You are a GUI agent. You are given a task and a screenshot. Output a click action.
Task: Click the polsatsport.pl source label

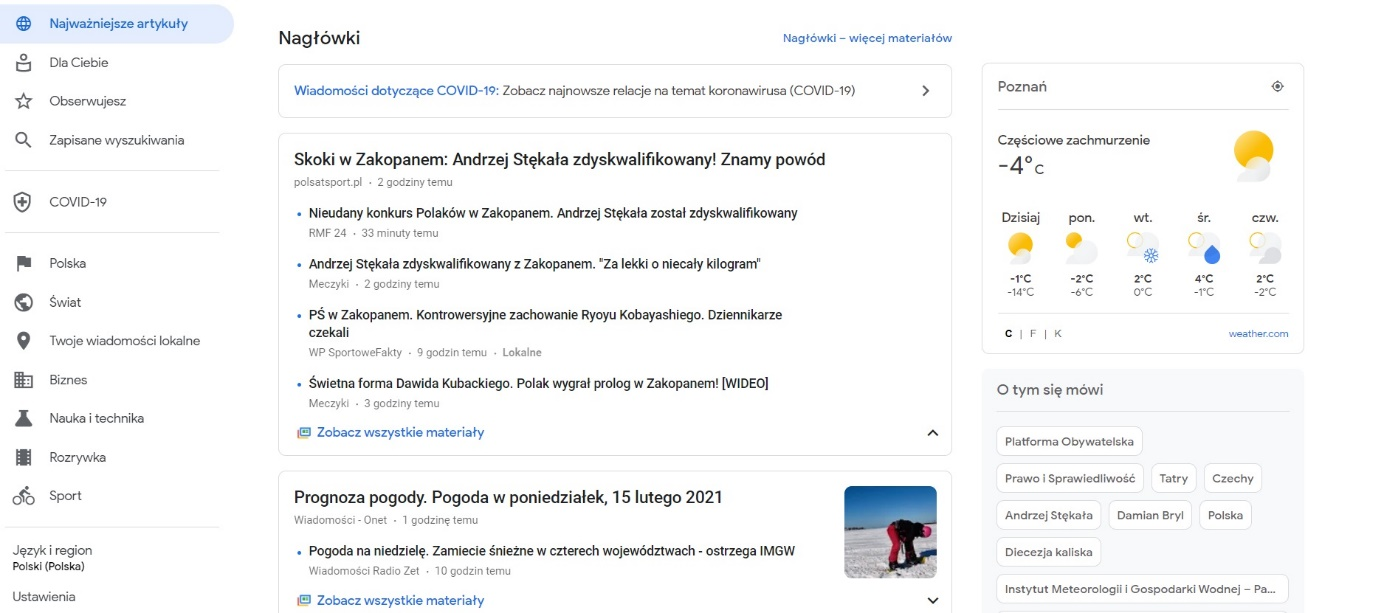point(328,183)
